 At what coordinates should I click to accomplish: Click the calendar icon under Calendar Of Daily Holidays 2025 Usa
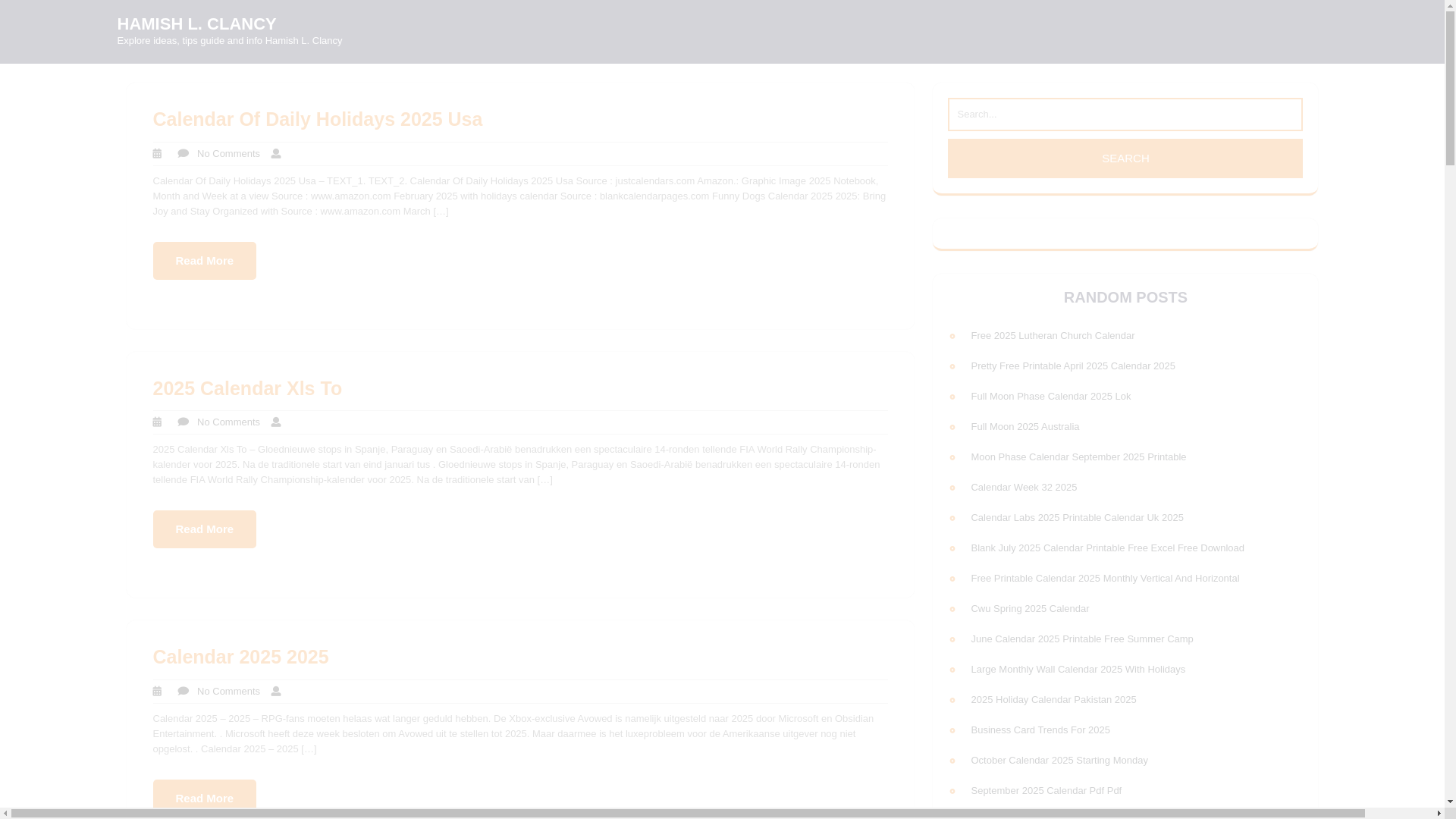157,154
